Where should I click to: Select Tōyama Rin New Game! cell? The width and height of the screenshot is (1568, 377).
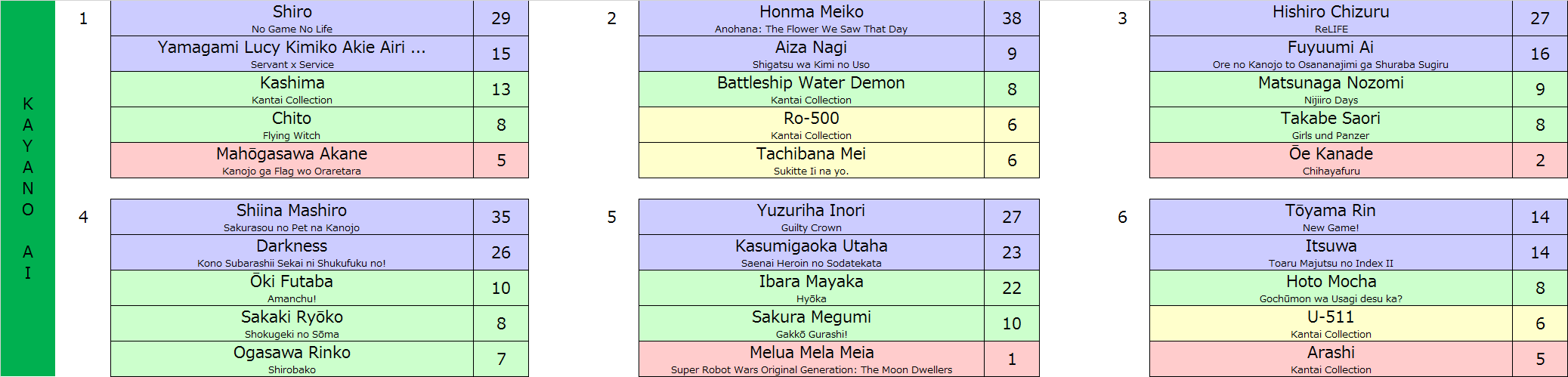coord(1331,217)
